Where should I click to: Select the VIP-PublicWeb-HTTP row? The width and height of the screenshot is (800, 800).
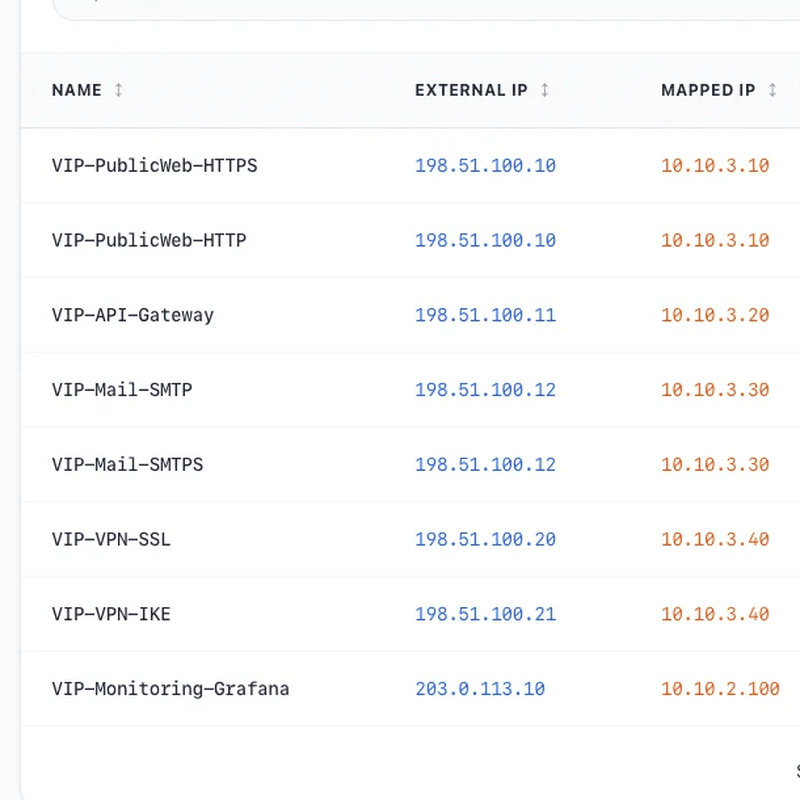(149, 240)
